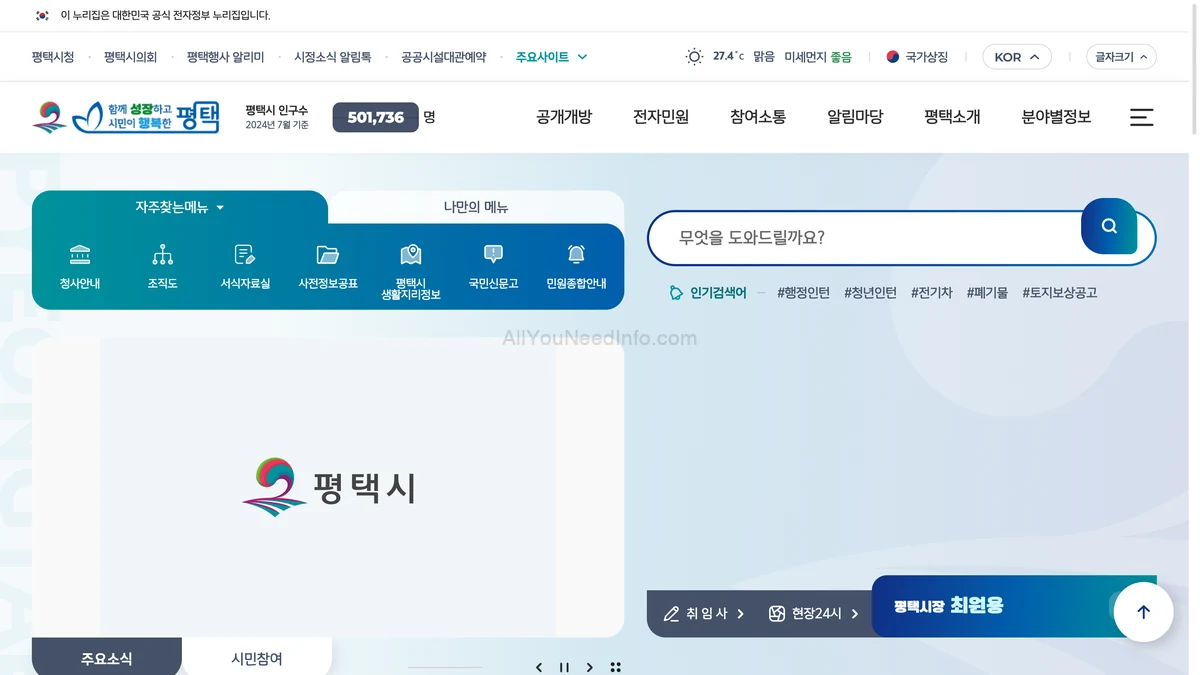Go to 평택시의회 link

[x=130, y=57]
